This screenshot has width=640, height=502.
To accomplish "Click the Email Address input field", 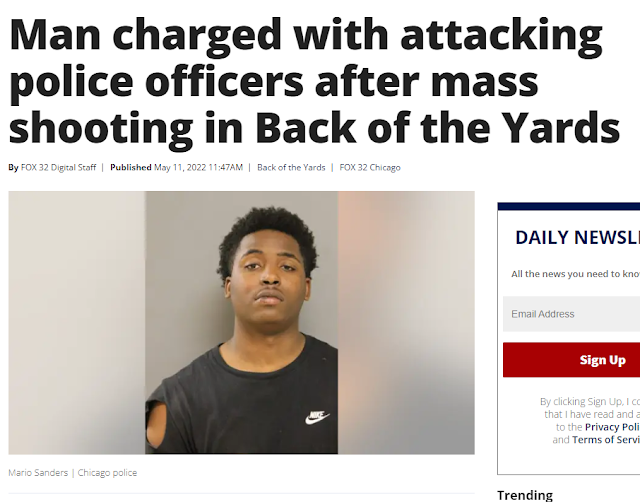I will pos(571,314).
